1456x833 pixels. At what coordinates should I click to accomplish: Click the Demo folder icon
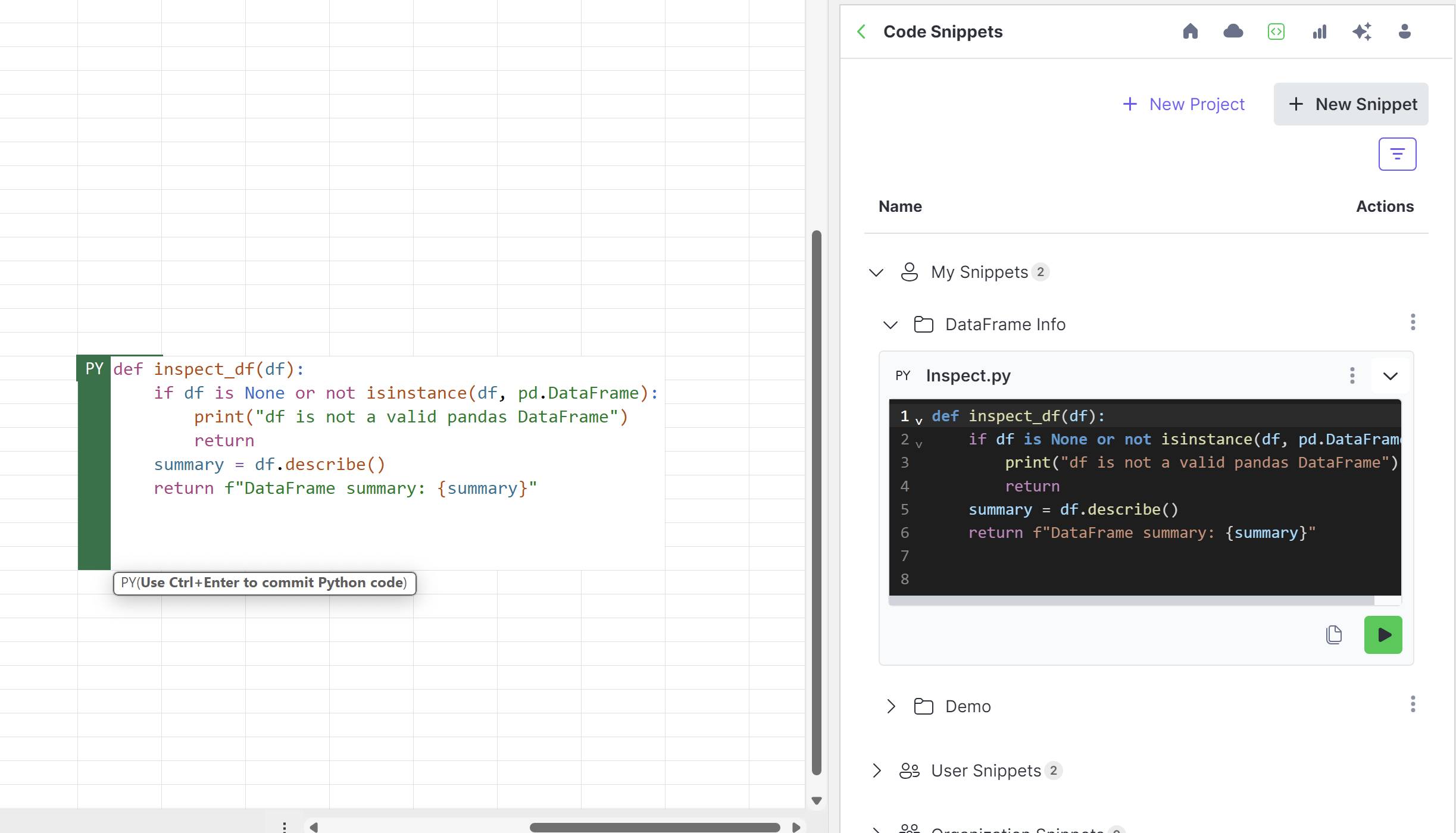923,706
